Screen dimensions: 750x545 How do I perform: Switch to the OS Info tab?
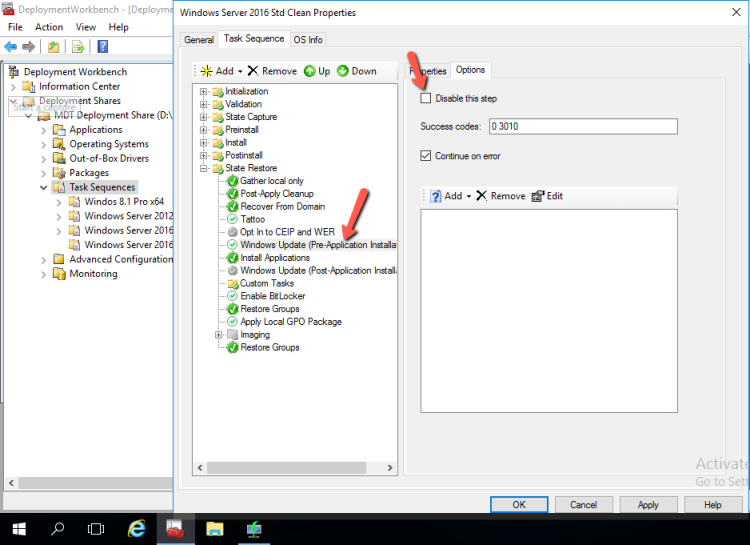click(308, 39)
